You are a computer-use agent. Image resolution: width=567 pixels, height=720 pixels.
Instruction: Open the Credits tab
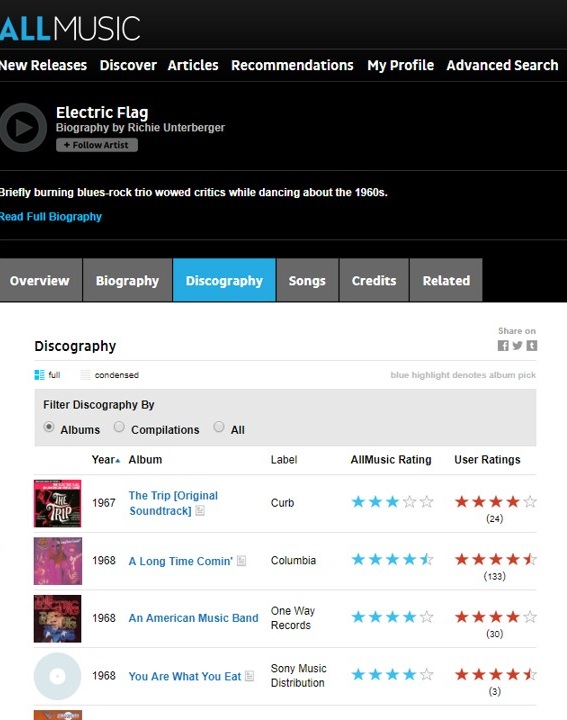tap(374, 280)
